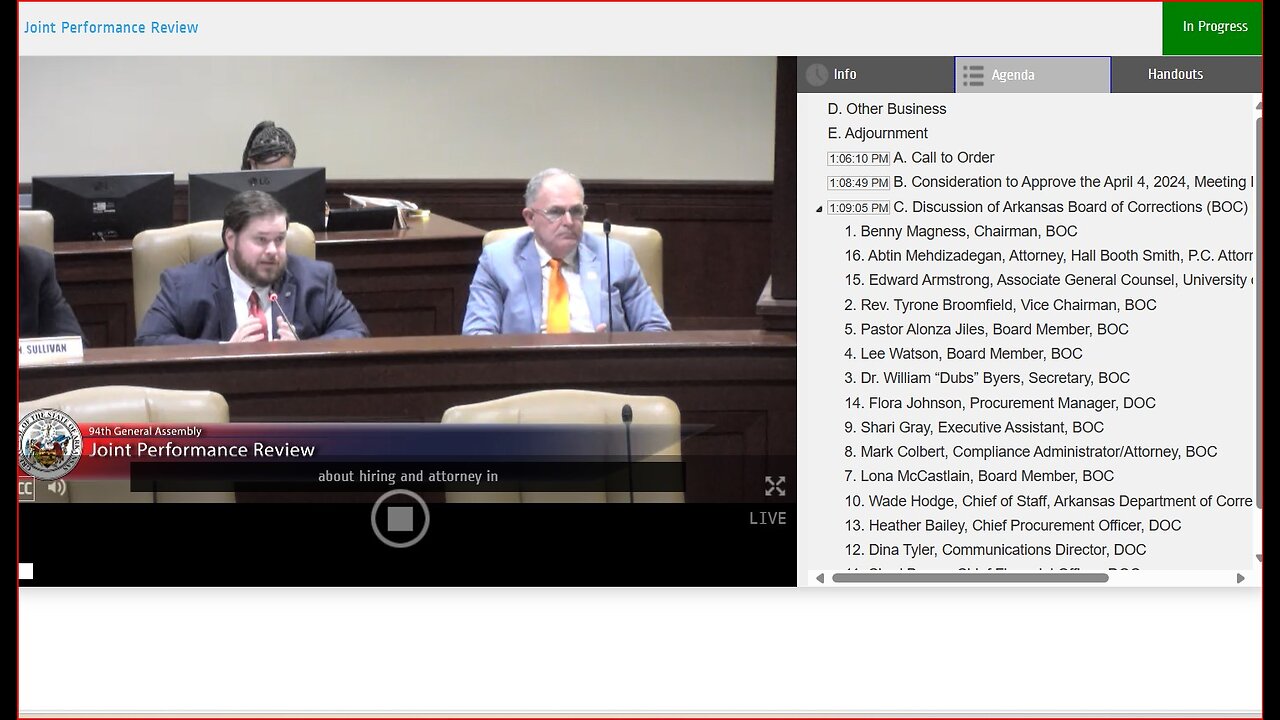Click agenda horizontal scrollbar right arrow
The width and height of the screenshot is (1280, 720).
[x=1241, y=578]
